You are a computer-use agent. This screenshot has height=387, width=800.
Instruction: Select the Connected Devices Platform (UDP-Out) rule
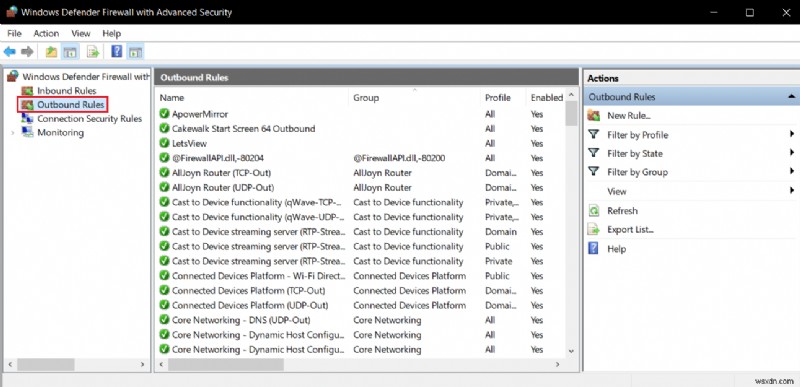pos(250,305)
